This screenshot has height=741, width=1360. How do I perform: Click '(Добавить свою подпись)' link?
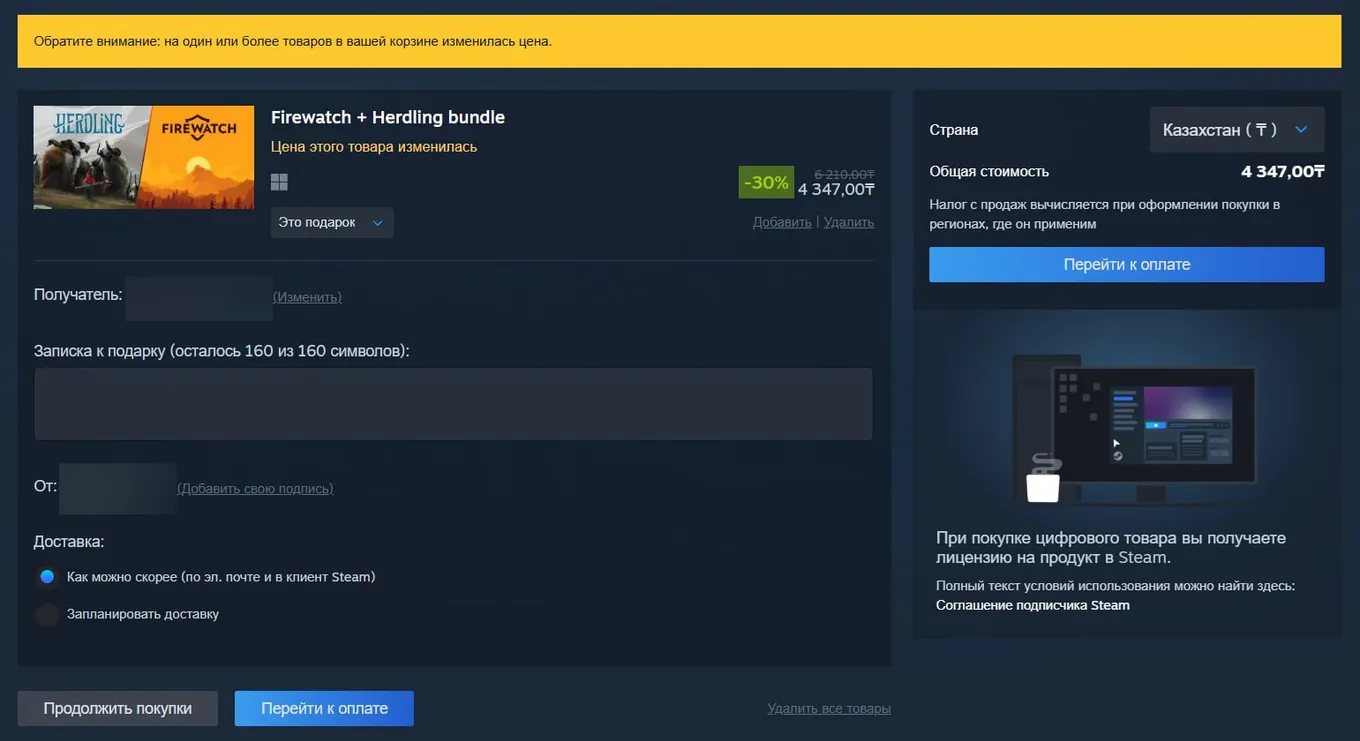[255, 489]
